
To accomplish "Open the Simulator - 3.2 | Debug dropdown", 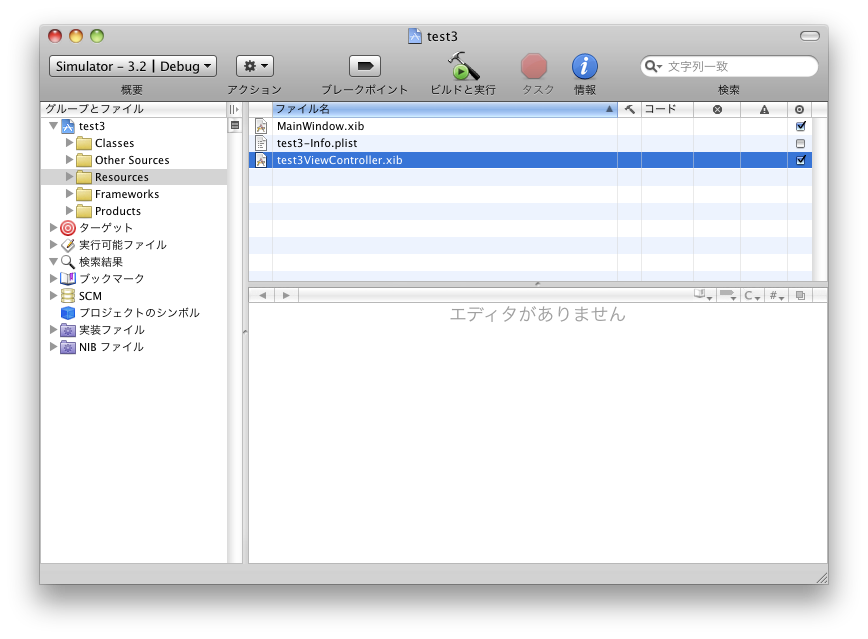I will [x=132, y=66].
